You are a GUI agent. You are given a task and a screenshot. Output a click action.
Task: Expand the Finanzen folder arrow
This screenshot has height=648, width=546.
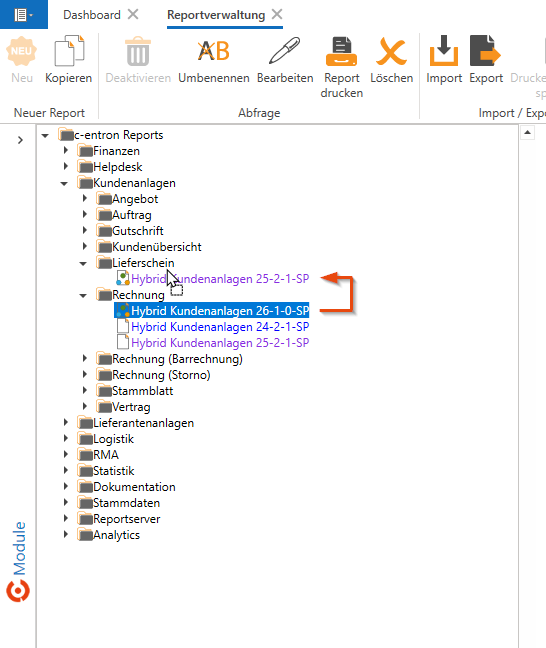click(66, 150)
